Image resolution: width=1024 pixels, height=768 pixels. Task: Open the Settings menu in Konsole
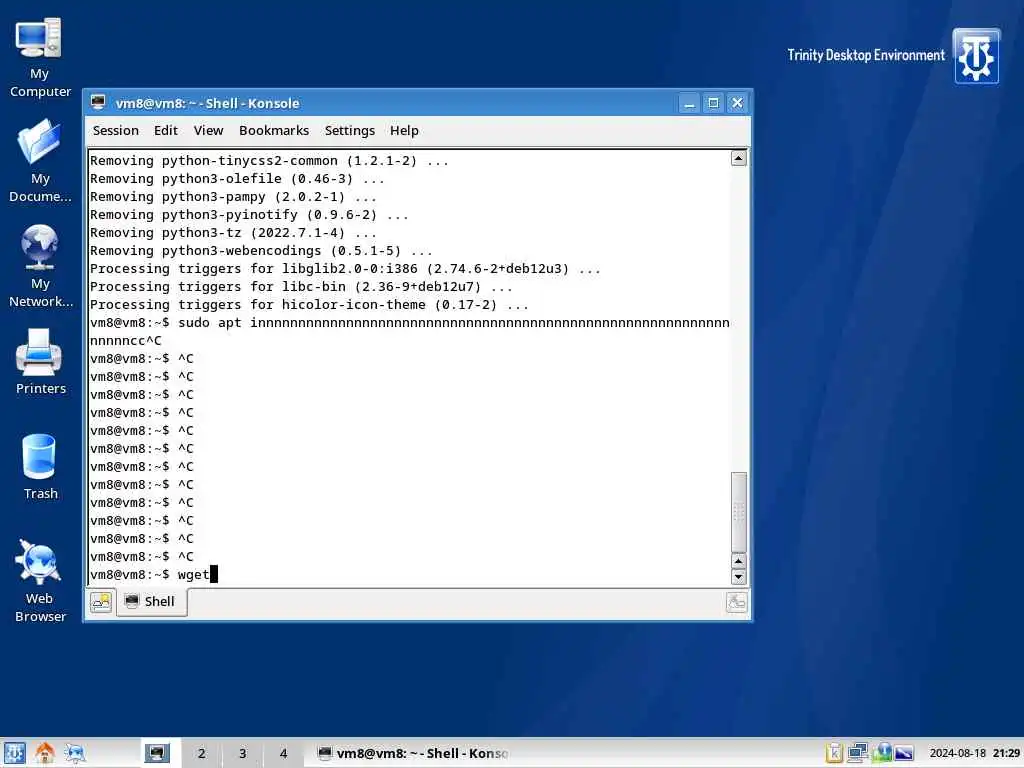click(349, 131)
